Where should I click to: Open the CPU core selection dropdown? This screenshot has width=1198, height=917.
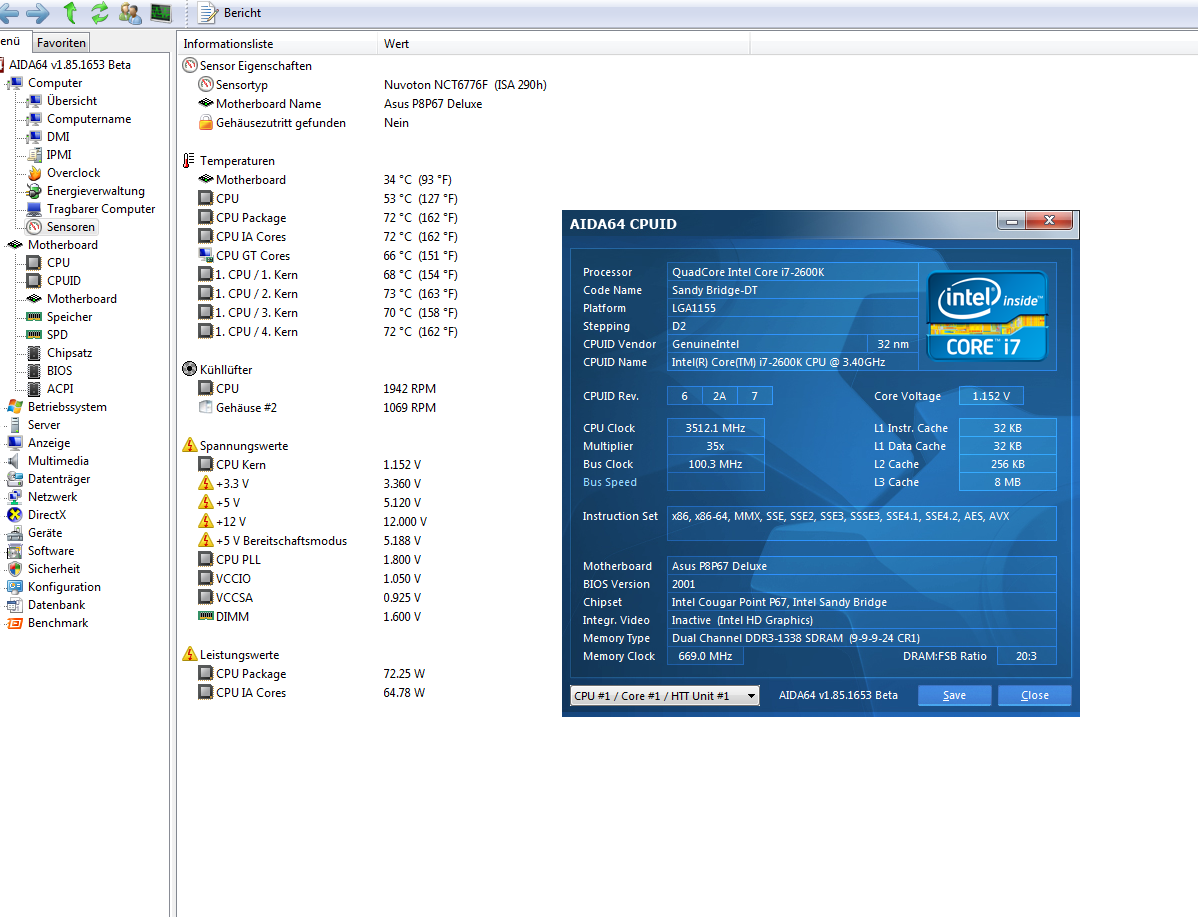[x=665, y=695]
